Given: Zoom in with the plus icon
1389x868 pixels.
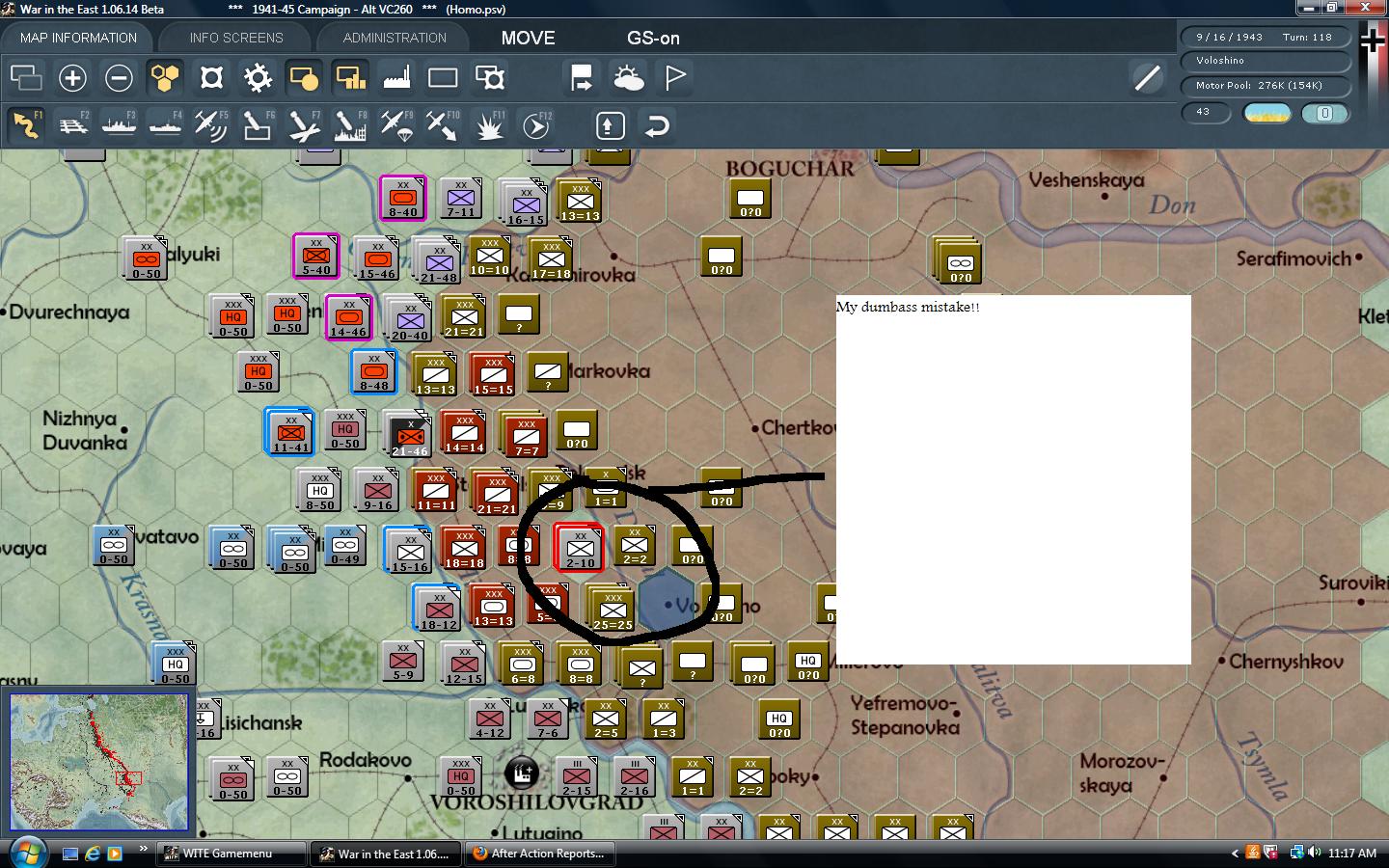Looking at the screenshot, I should 72,77.
